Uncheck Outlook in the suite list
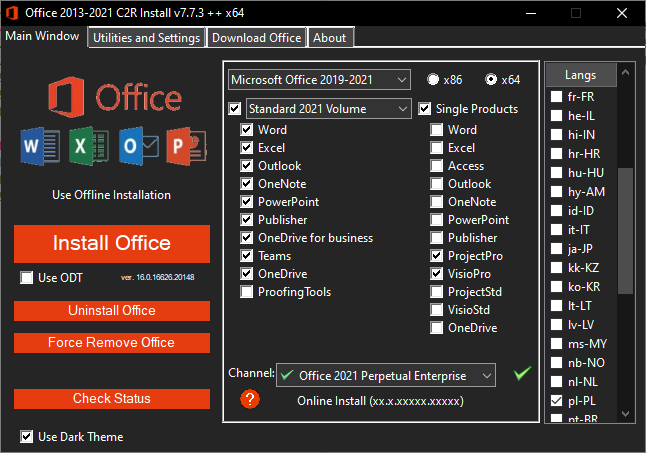The width and height of the screenshot is (646, 453). pos(247,166)
